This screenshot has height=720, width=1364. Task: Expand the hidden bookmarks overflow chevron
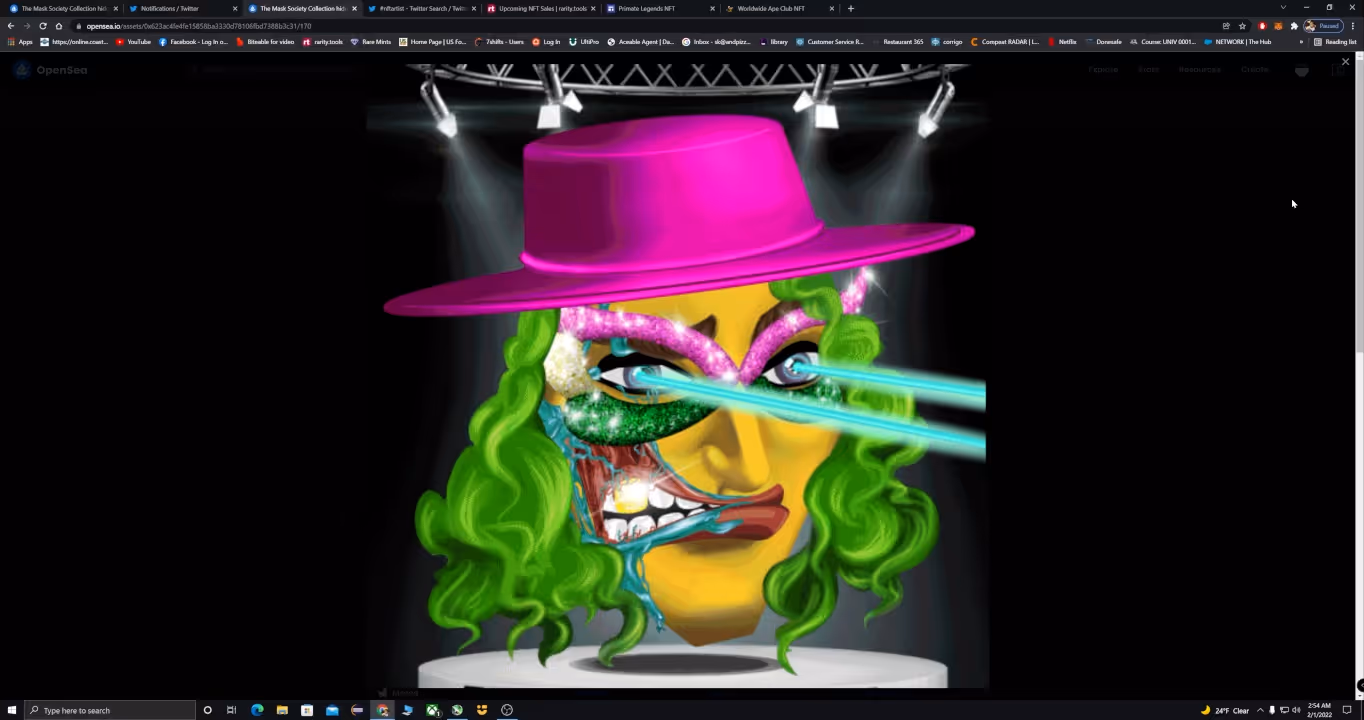(x=1301, y=42)
